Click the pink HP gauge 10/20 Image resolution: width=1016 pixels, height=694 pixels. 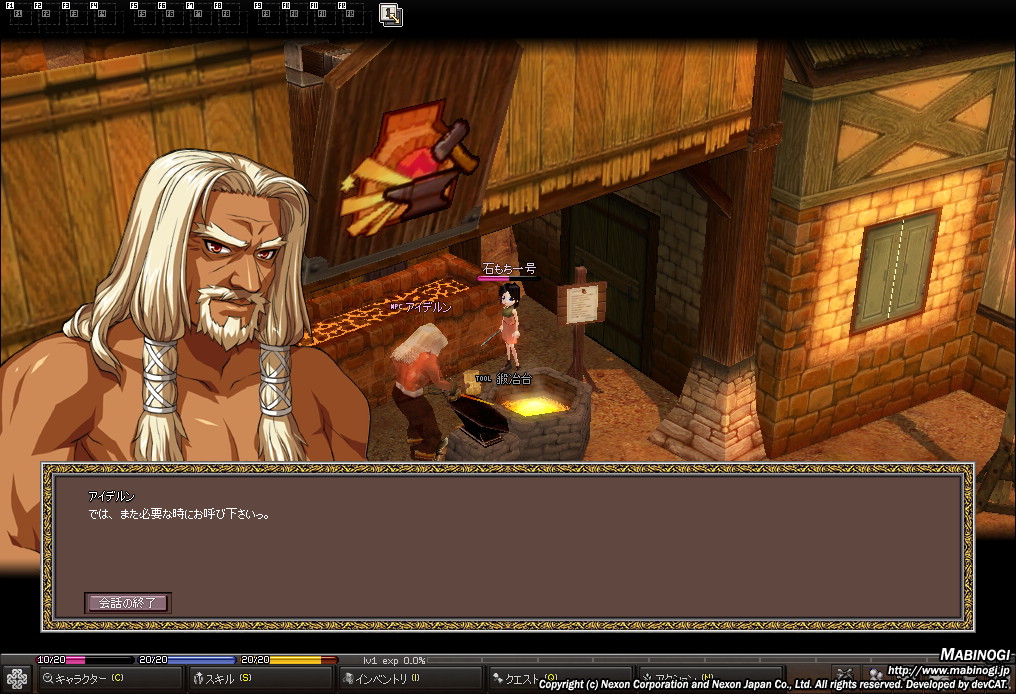point(84,660)
